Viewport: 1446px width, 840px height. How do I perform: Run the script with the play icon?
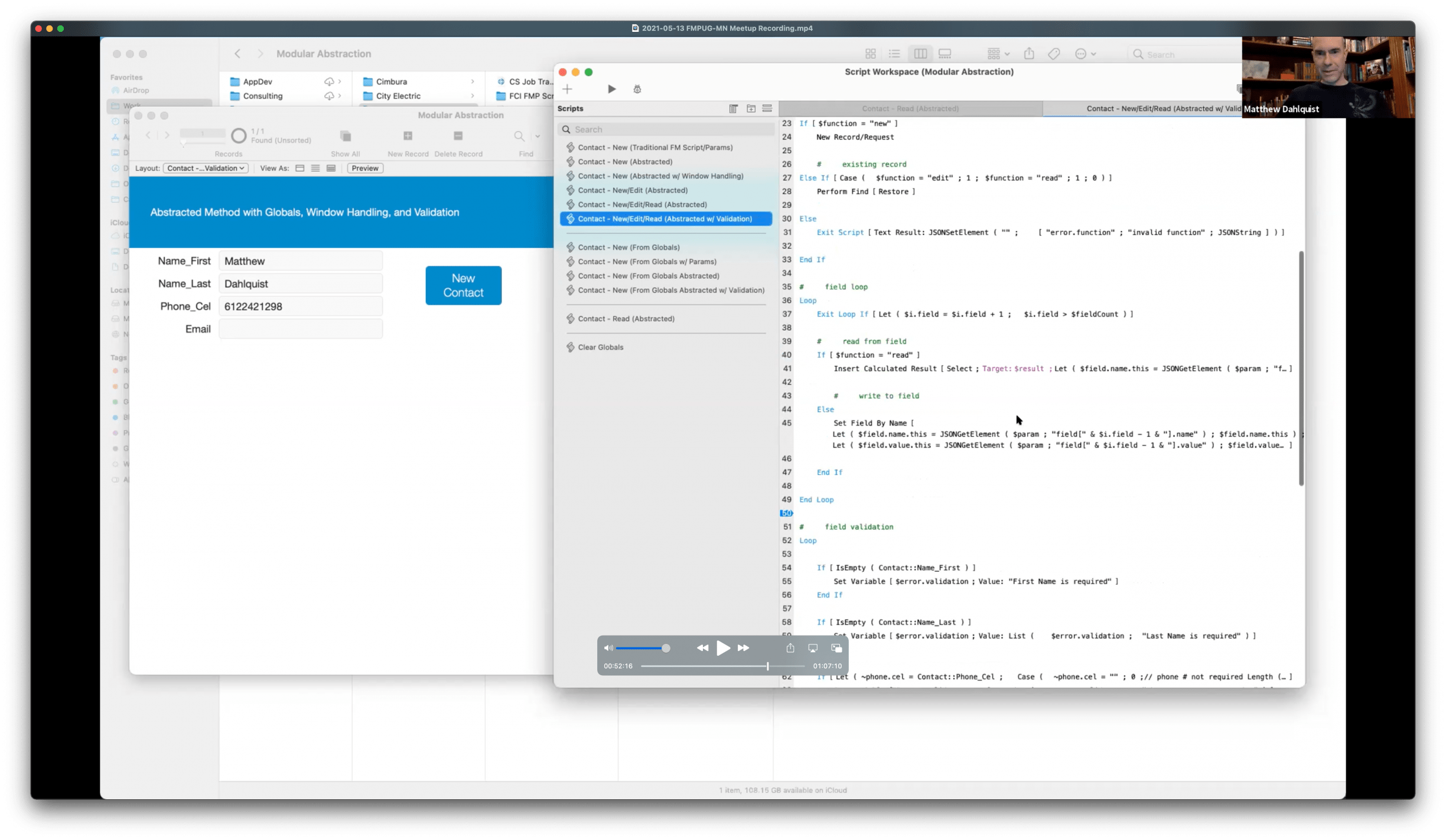611,89
